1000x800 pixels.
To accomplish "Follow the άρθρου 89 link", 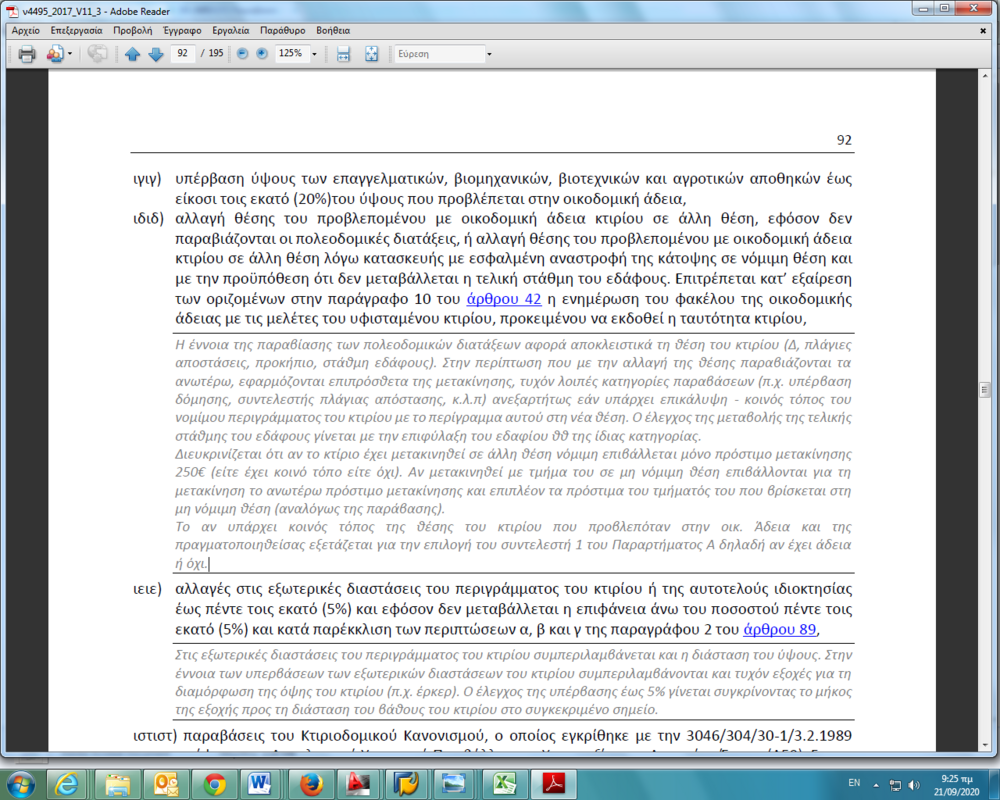I will 780,629.
